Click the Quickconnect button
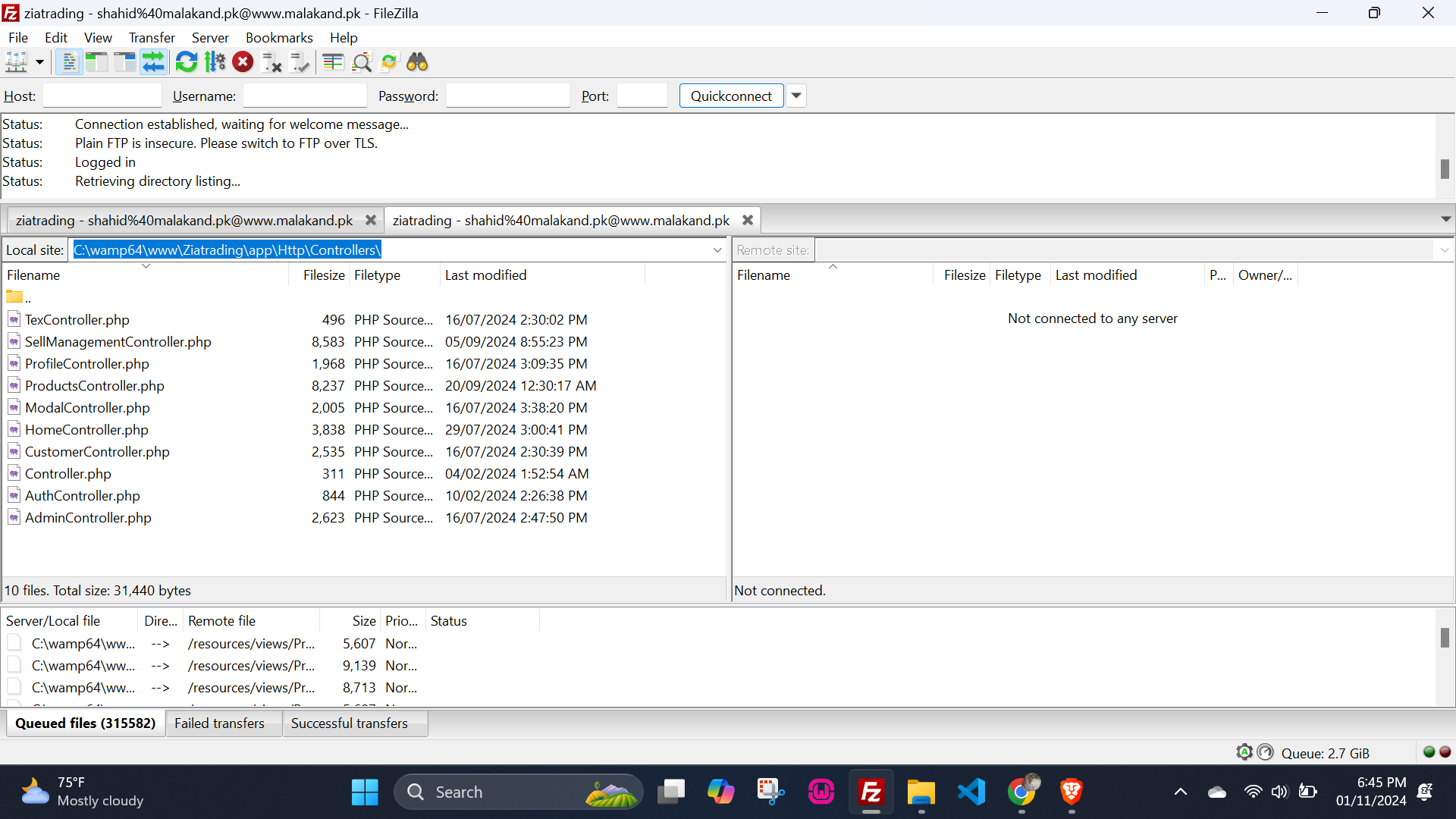This screenshot has height=819, width=1456. tap(730, 96)
